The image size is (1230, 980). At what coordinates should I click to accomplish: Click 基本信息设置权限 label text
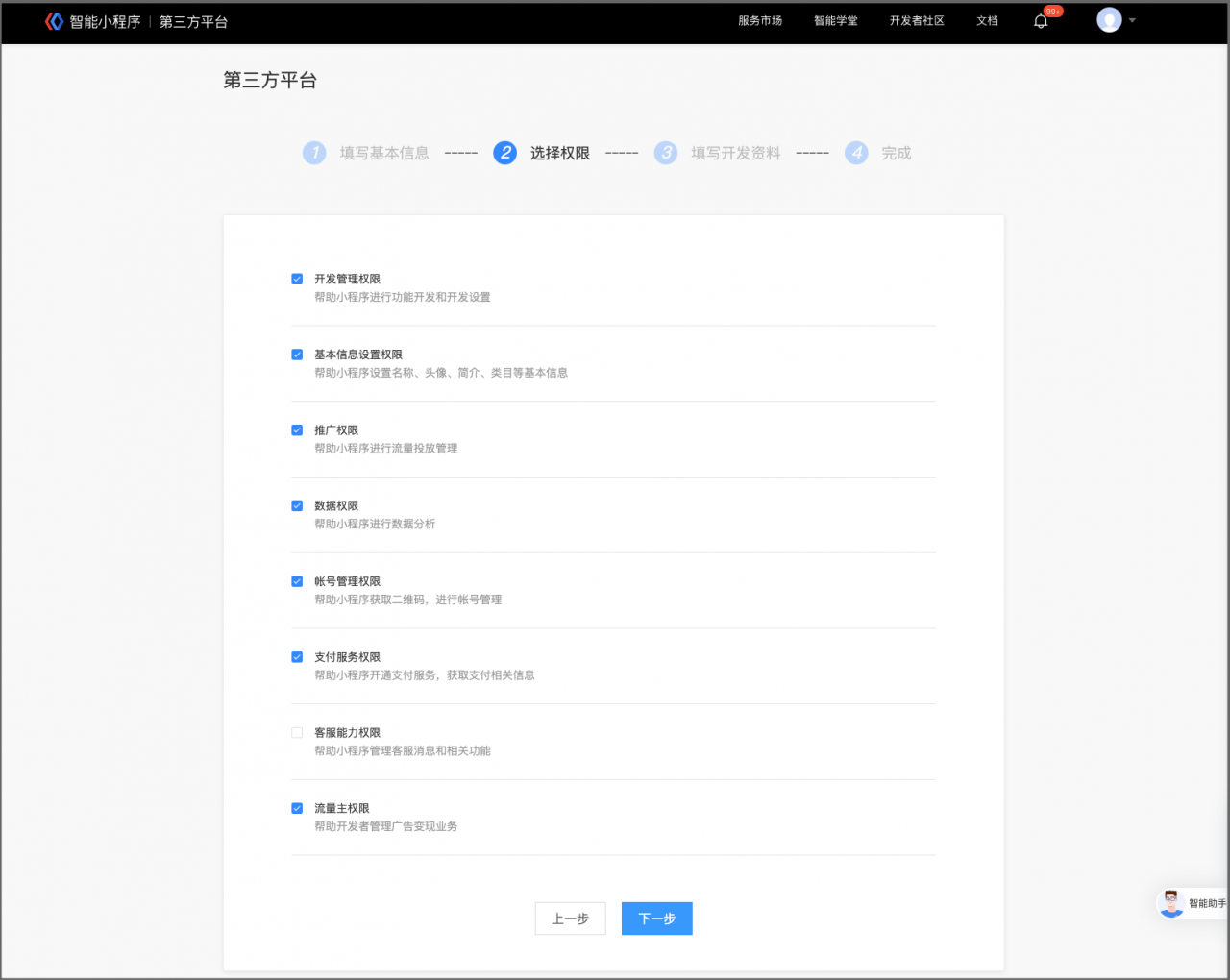pyautogui.click(x=358, y=355)
